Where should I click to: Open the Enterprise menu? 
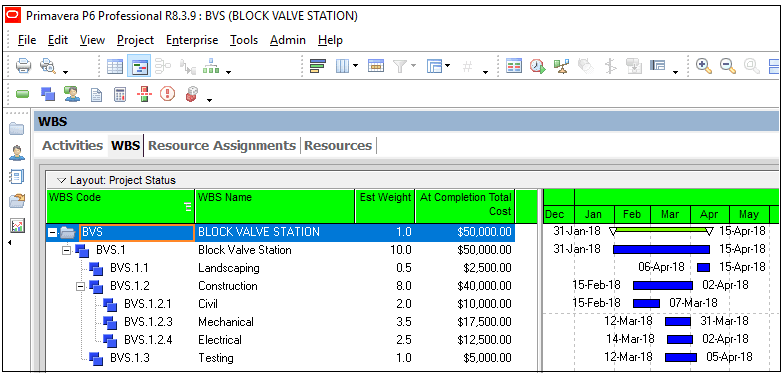tap(192, 40)
